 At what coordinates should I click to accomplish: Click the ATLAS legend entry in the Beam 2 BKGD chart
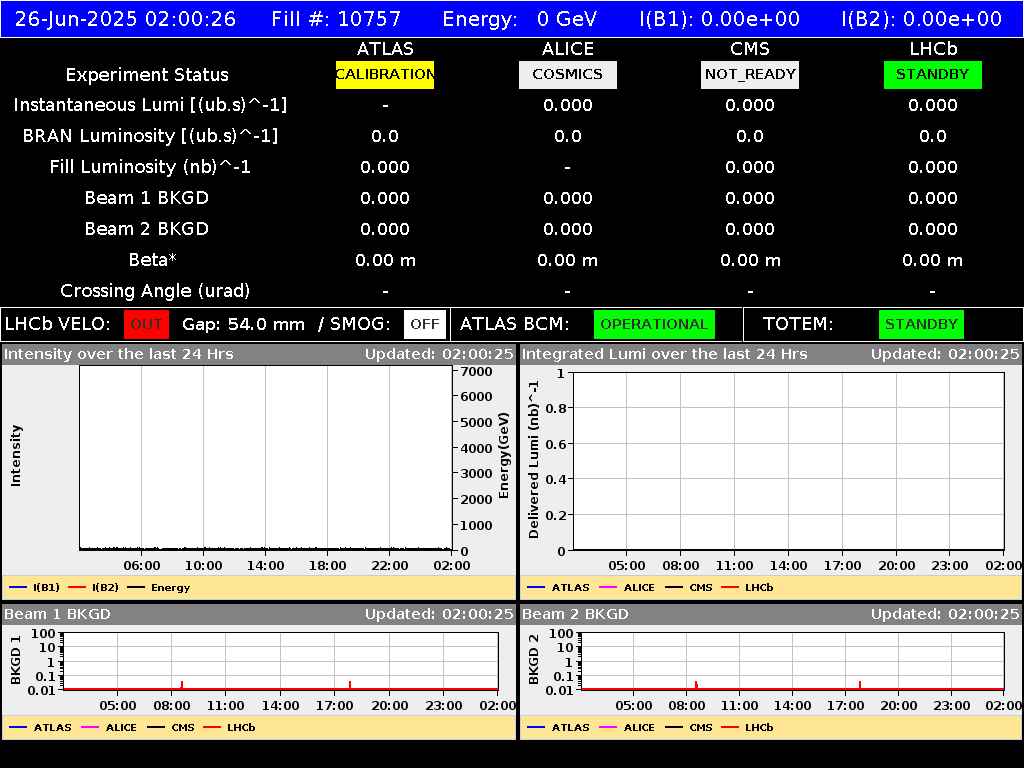pyautogui.click(x=558, y=728)
